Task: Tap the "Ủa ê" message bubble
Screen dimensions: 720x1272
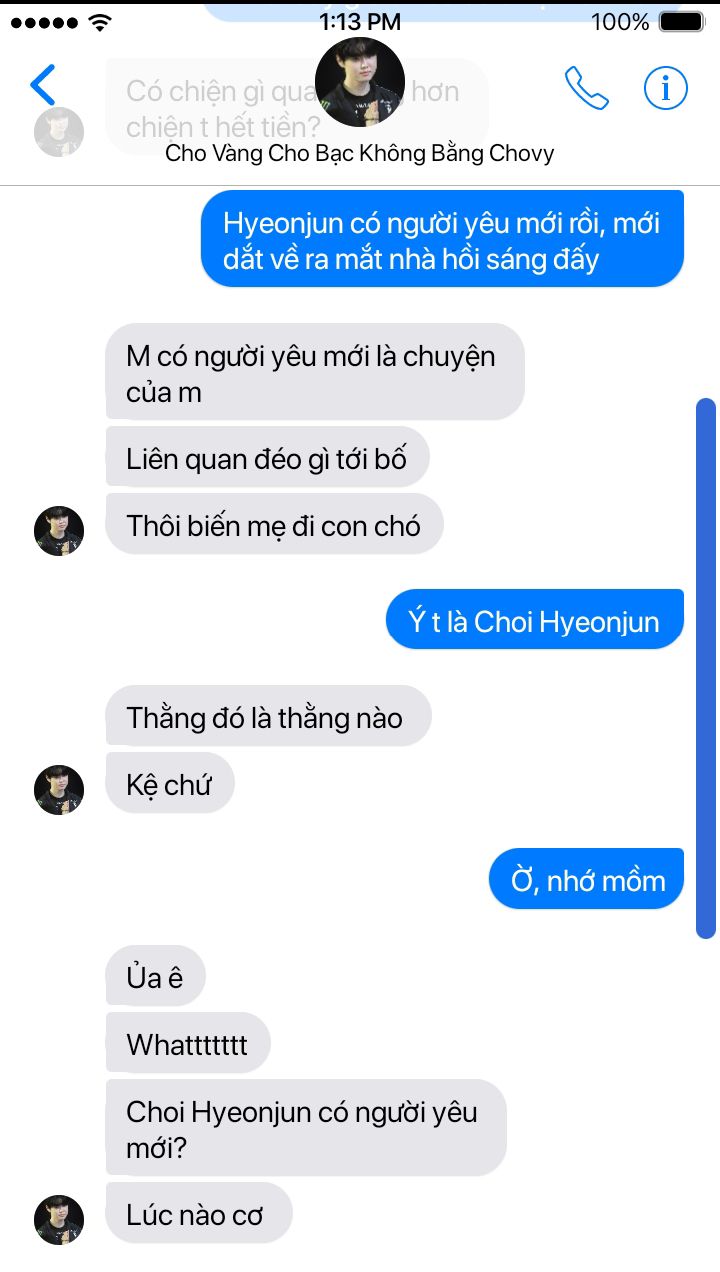Action: [155, 976]
